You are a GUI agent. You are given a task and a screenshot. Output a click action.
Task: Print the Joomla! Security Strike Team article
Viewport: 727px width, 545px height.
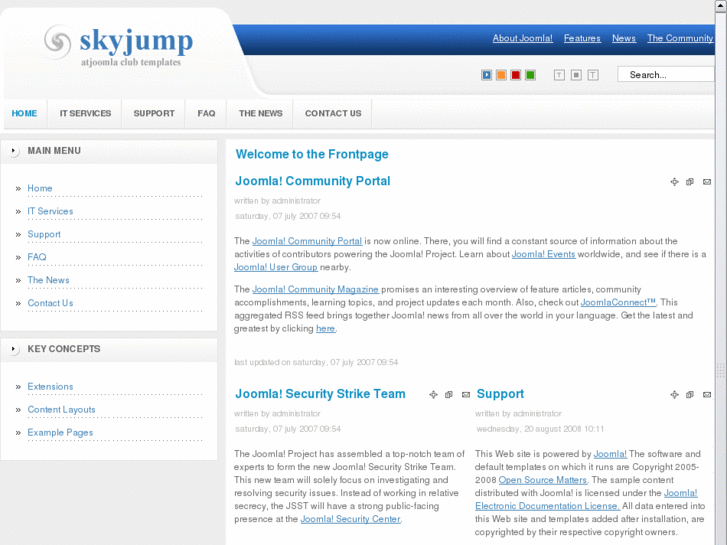click(x=449, y=395)
